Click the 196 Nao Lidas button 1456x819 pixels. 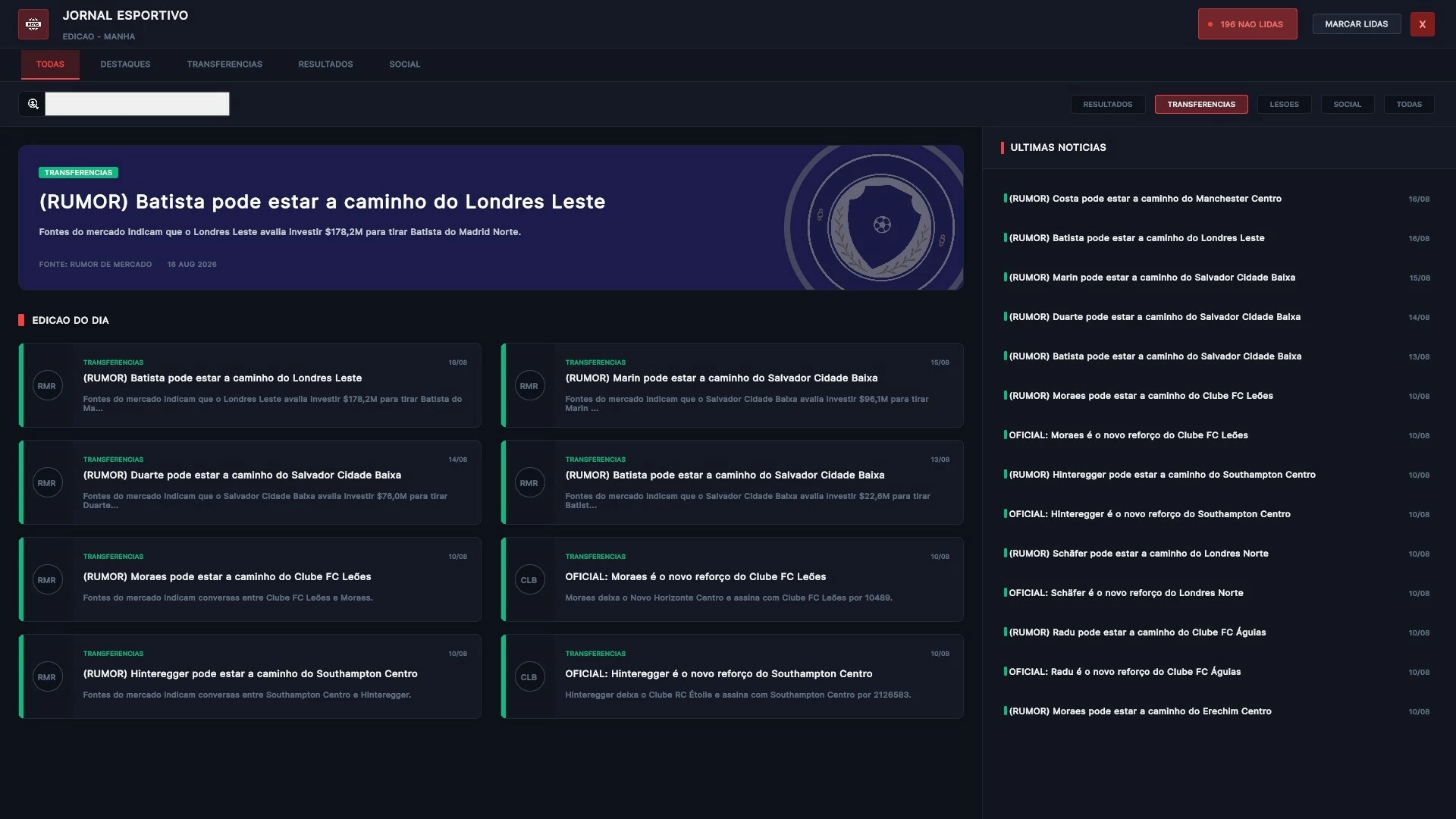tap(1247, 24)
